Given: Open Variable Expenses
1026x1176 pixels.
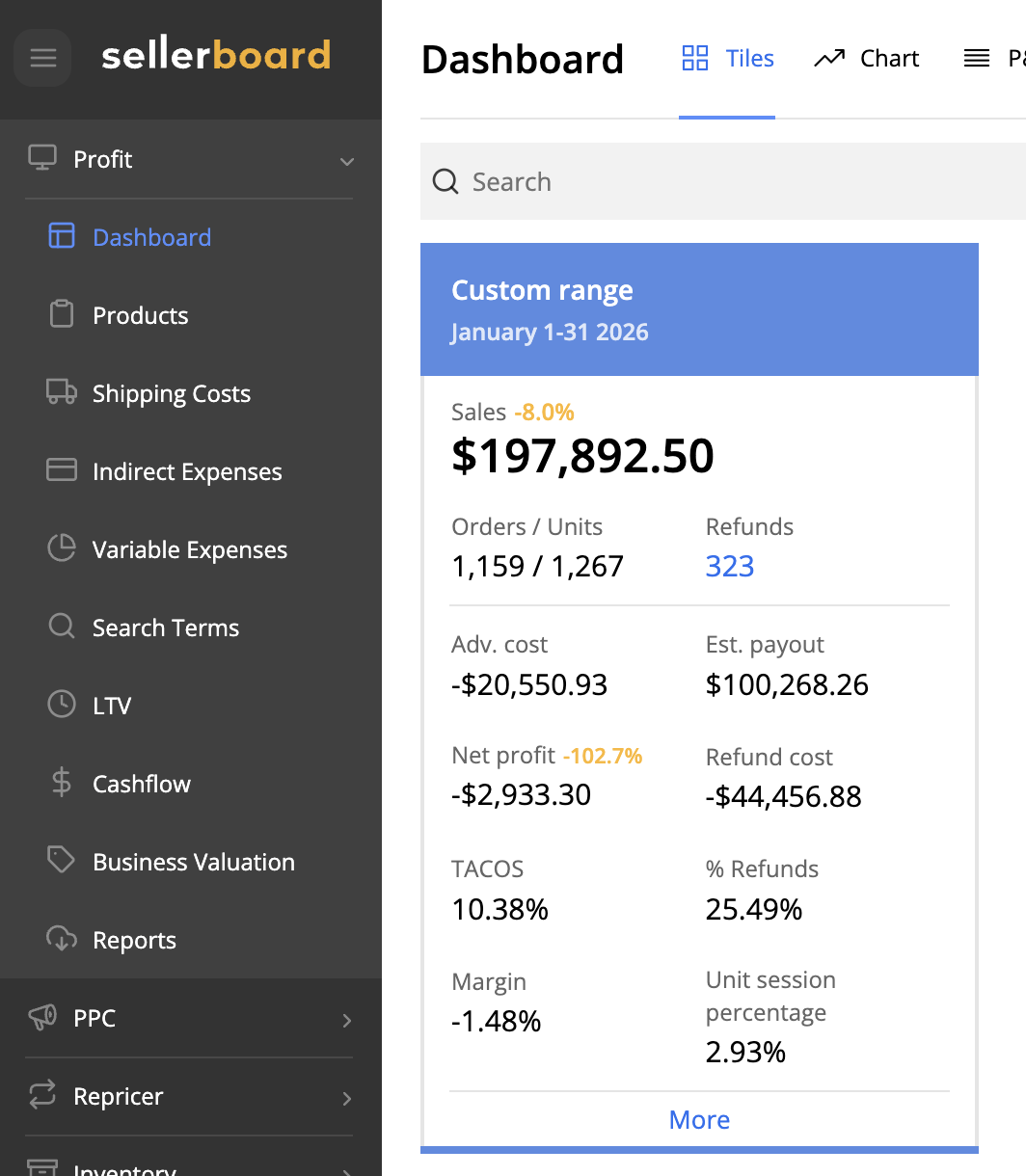Looking at the screenshot, I should [x=190, y=549].
